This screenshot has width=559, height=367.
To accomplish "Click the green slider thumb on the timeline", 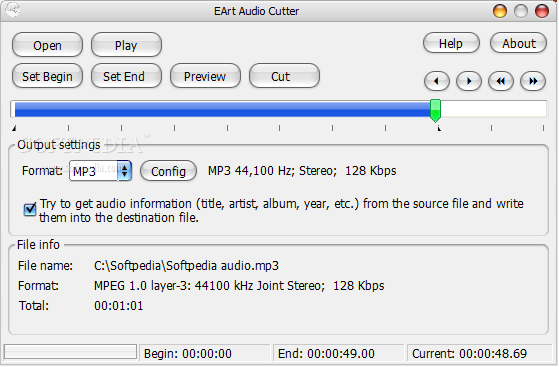I will 435,110.
